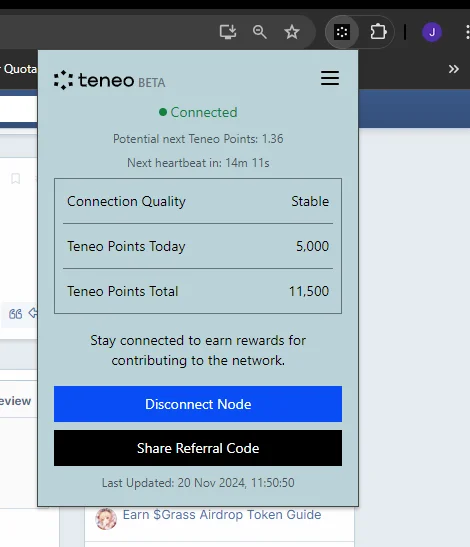Click the Teneo Points Total label
Screen dimensions: 470x547
[122, 291]
